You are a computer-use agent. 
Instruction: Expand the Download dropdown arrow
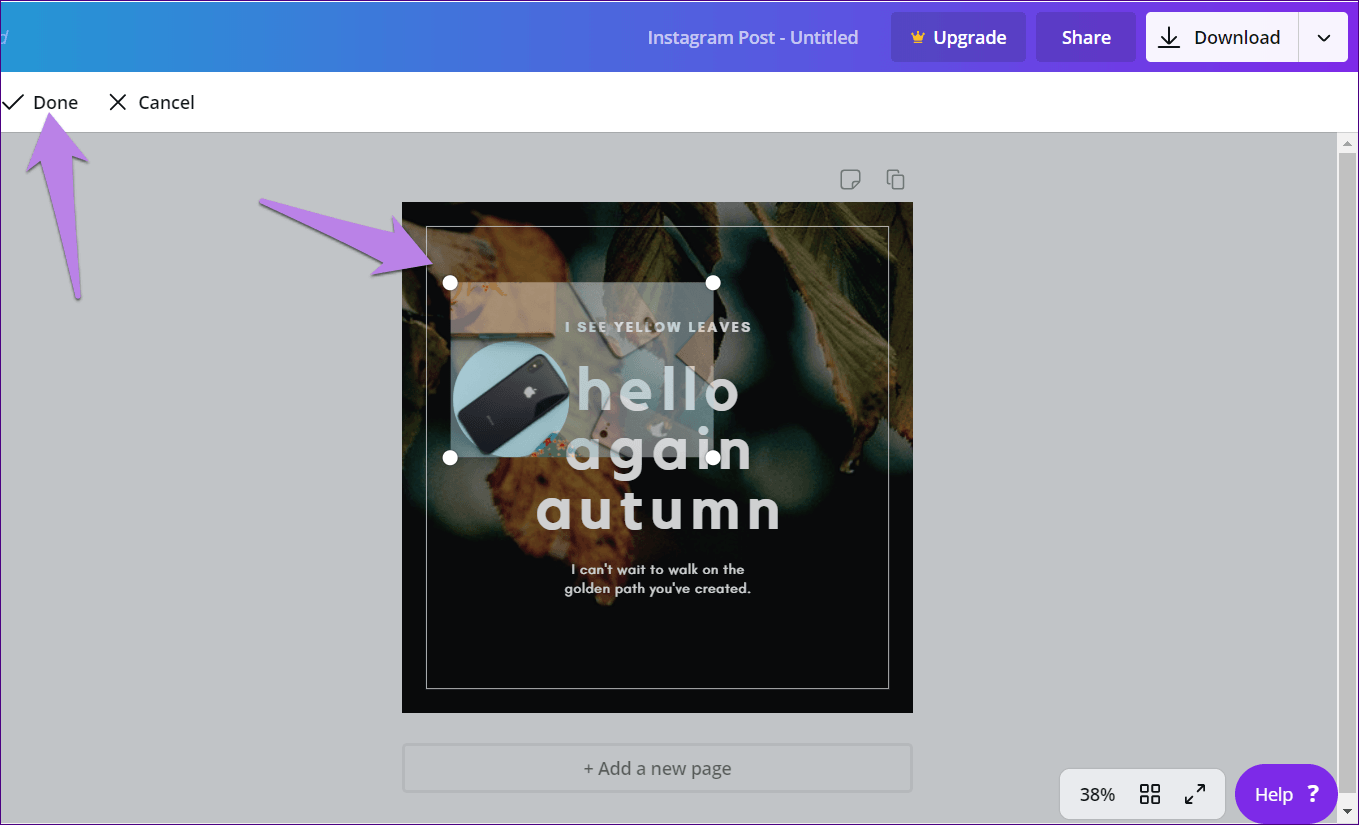(x=1323, y=37)
